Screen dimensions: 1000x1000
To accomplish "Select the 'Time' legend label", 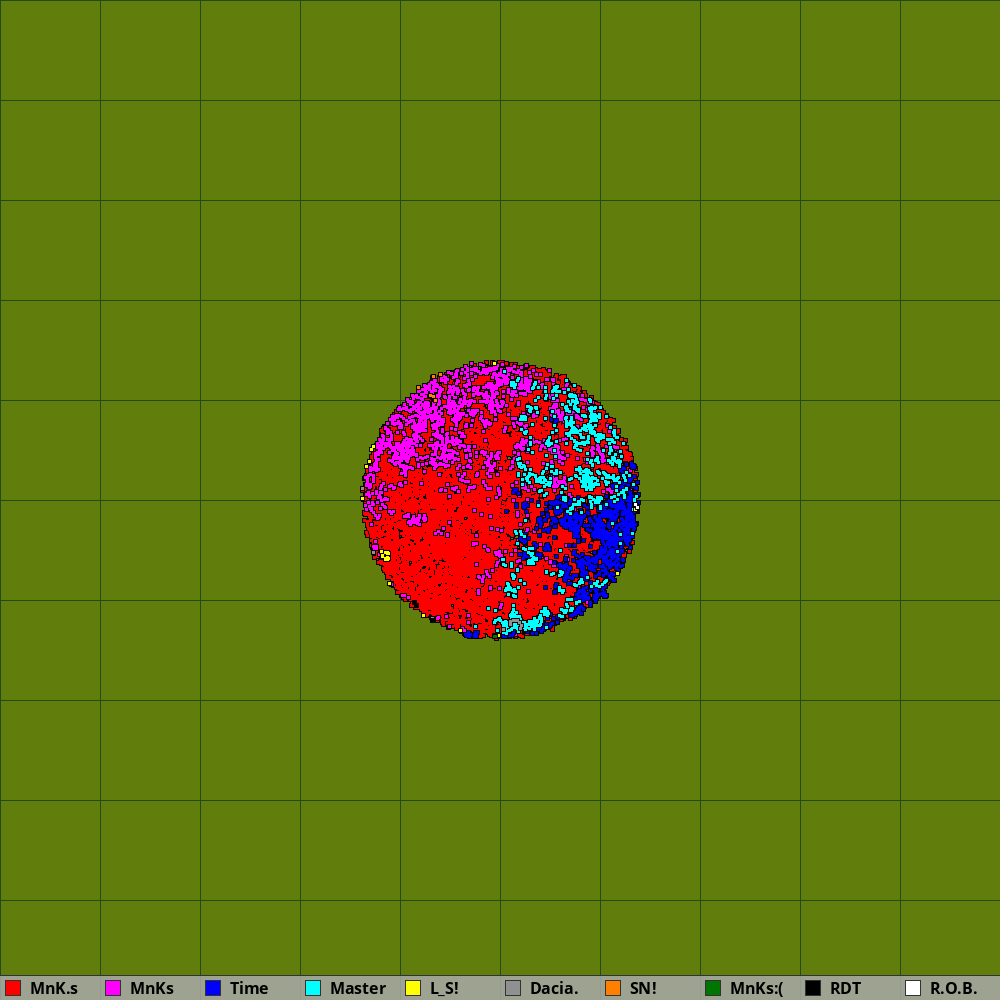I will 249,989.
